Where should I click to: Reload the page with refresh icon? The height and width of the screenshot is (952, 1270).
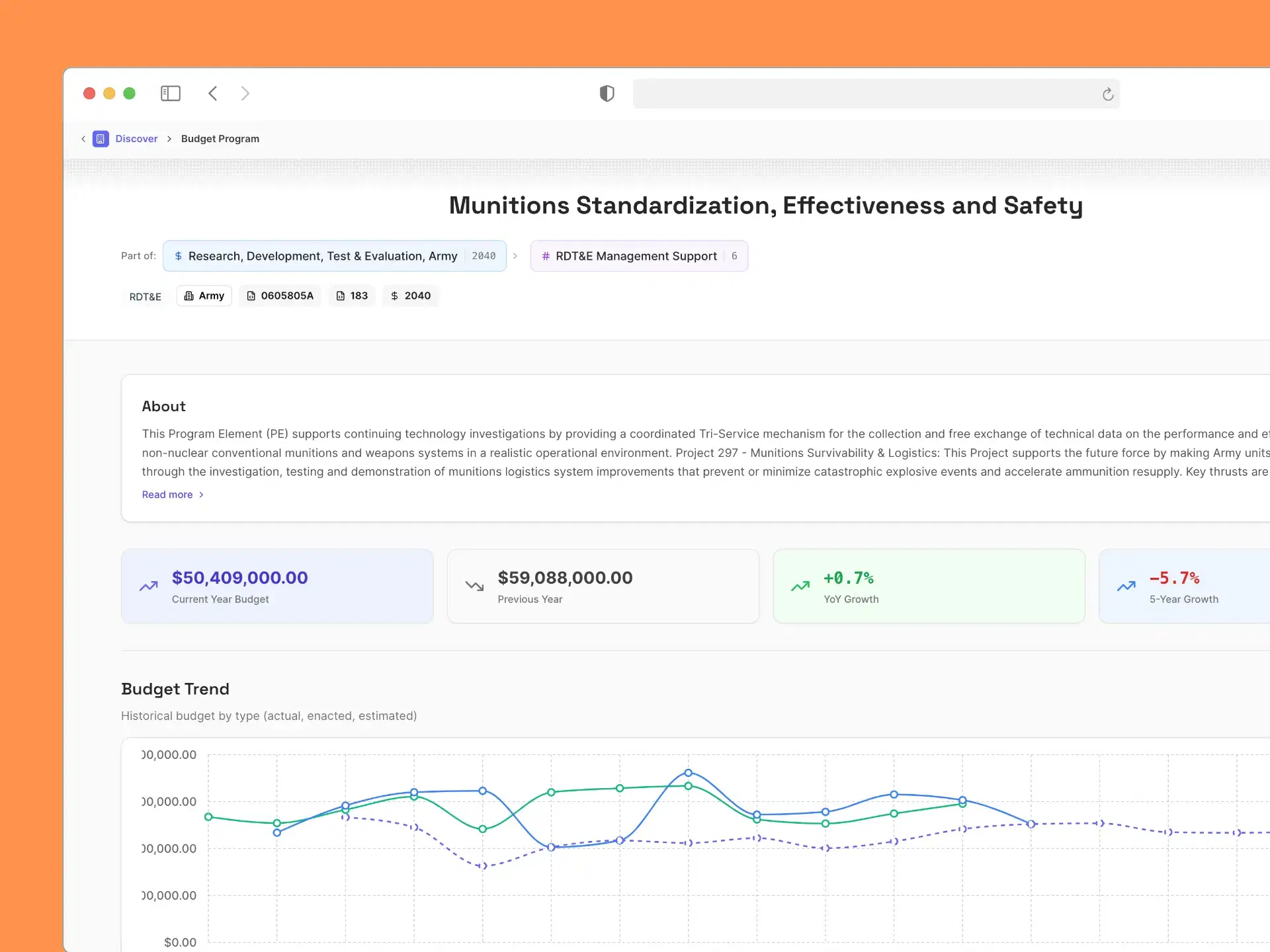tap(1108, 95)
